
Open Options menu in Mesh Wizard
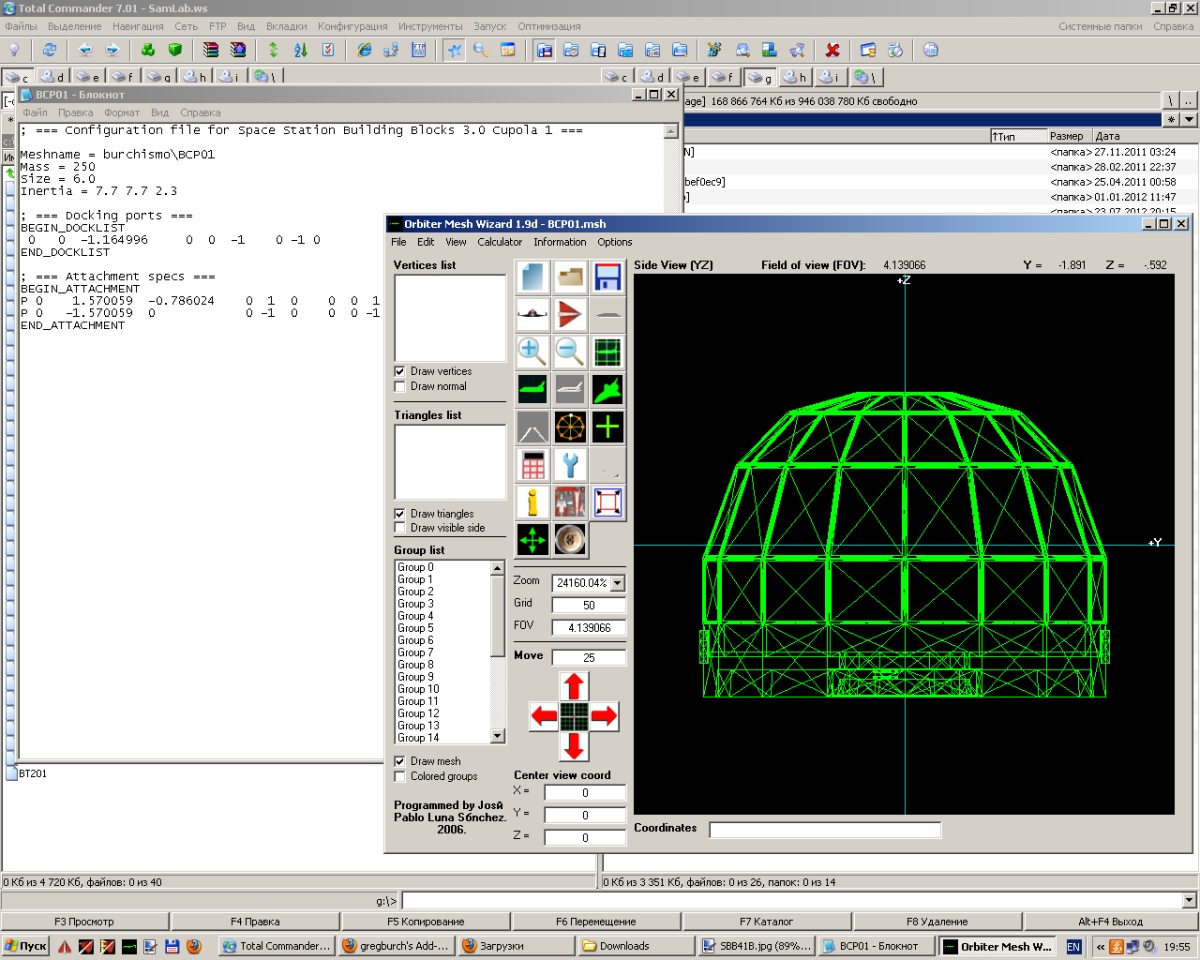pyautogui.click(x=615, y=242)
